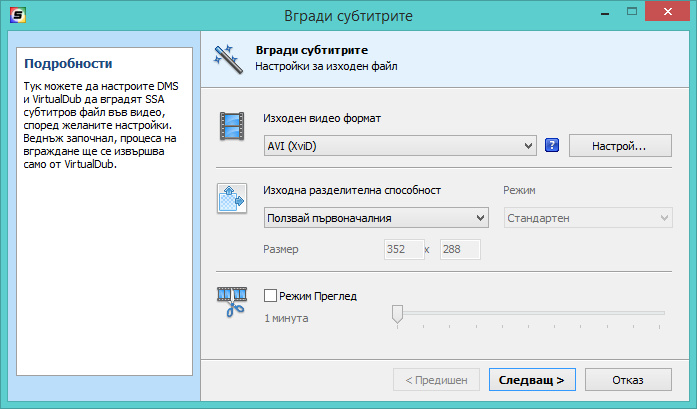Click the < Предишен button
This screenshot has height=409, width=697.
pyautogui.click(x=436, y=380)
